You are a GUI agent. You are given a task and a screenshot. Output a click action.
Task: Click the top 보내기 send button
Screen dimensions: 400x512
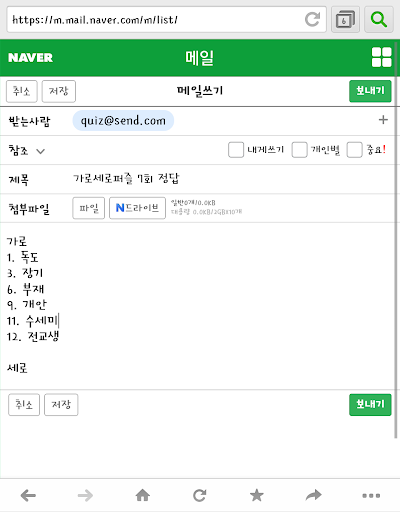coord(370,91)
